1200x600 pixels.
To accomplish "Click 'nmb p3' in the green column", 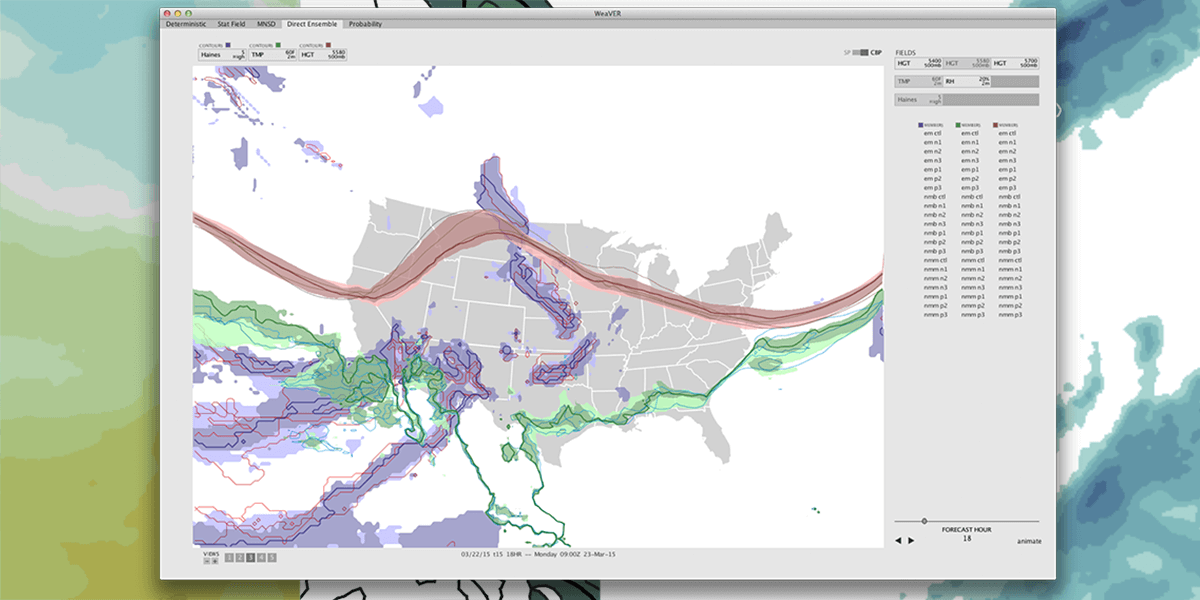I will click(971, 251).
